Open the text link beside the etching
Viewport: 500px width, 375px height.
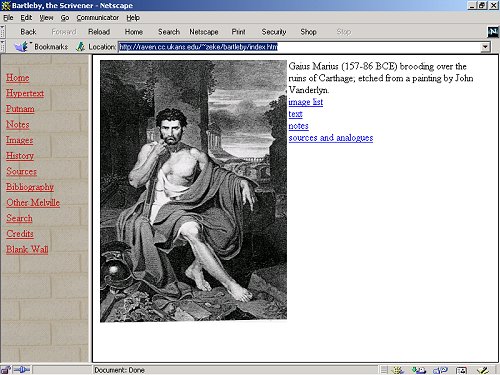tap(295, 114)
